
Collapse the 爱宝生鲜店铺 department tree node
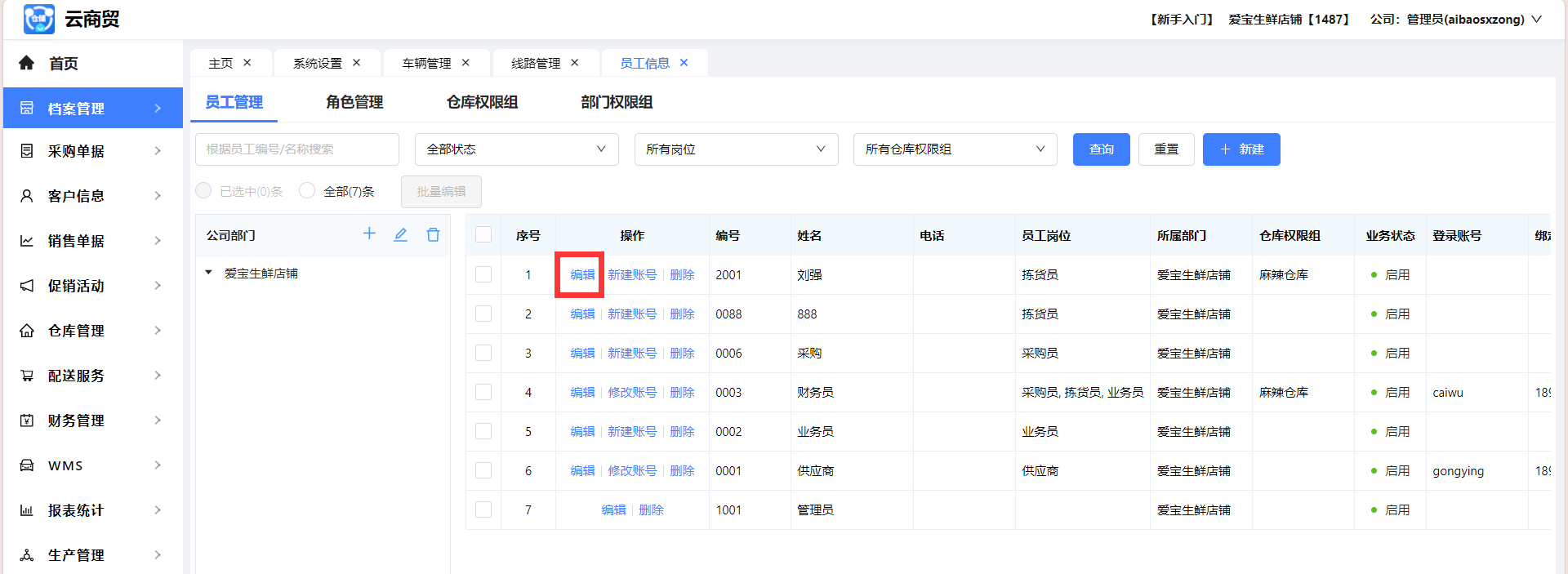(x=208, y=273)
